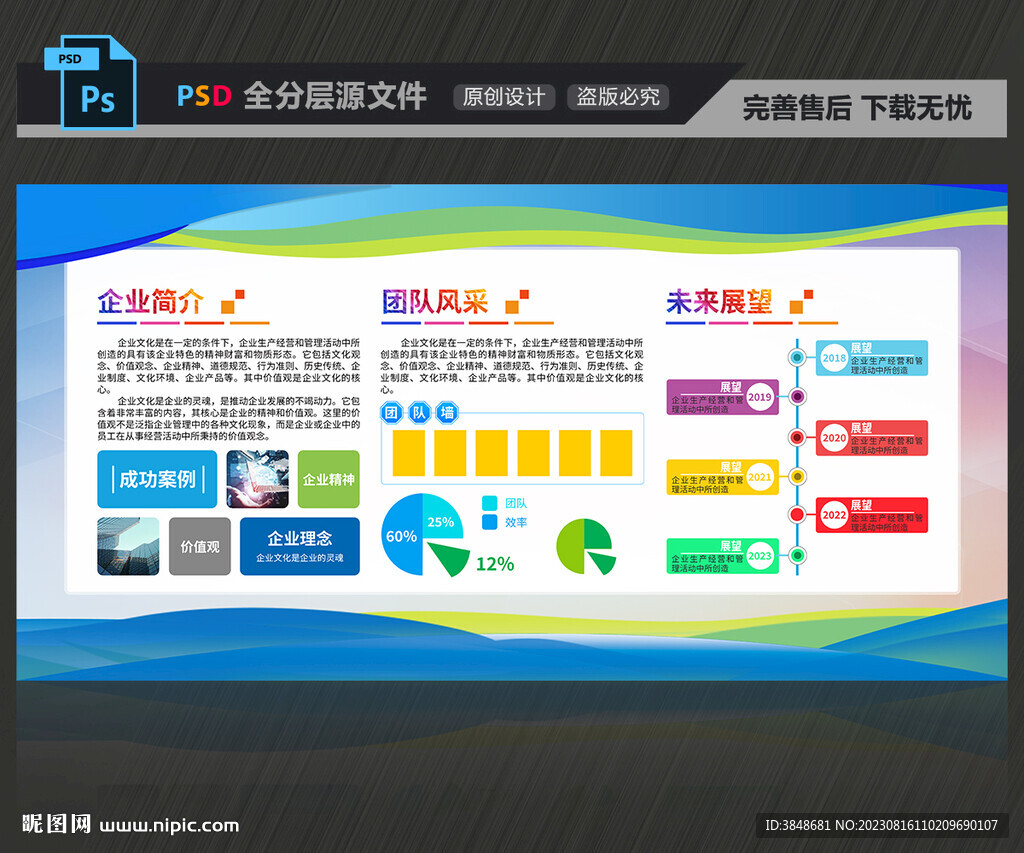Image resolution: width=1024 pixels, height=853 pixels.
Task: Click the 团队风采 heading
Action: 435,302
